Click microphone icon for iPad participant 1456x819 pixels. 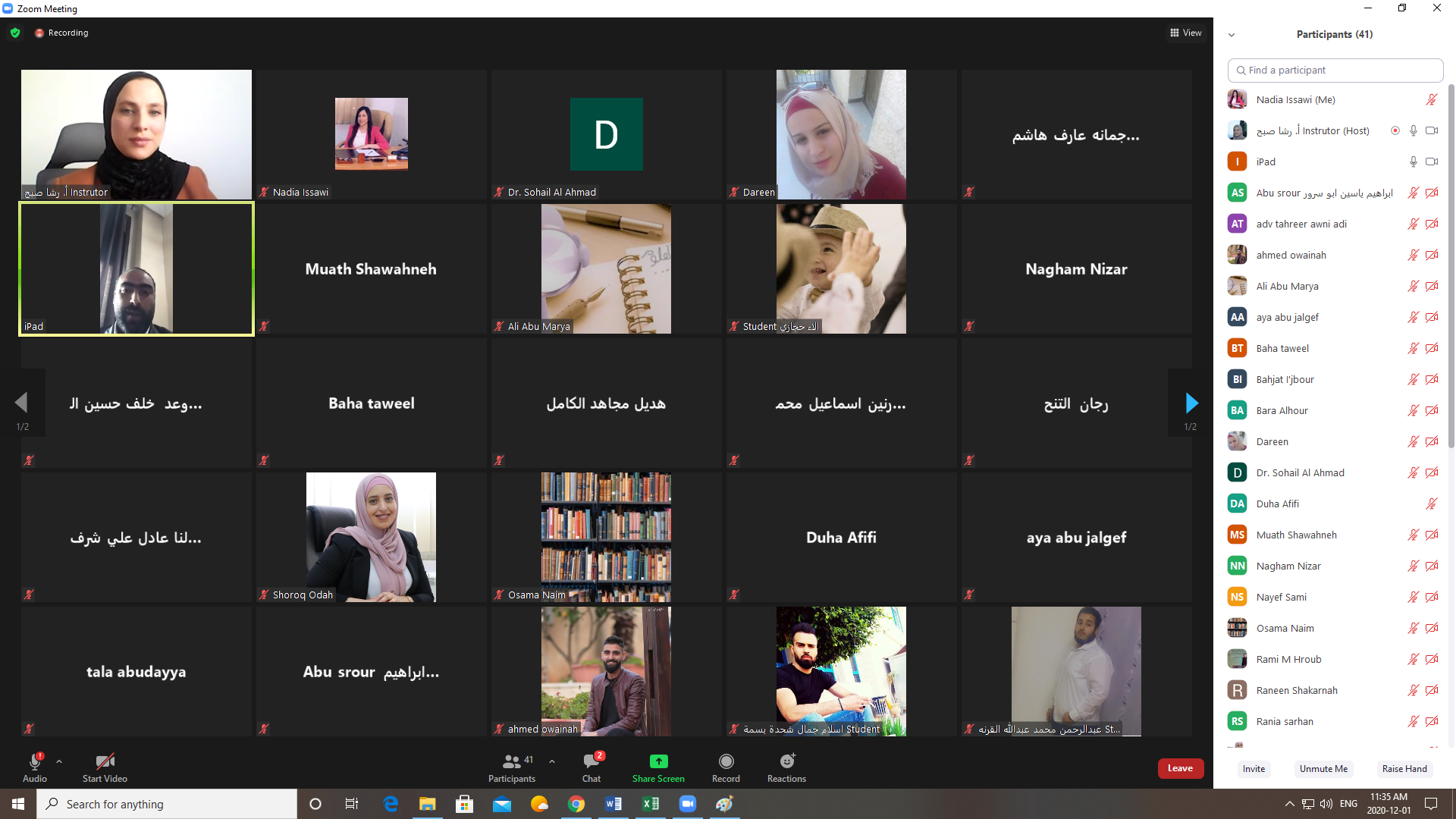1414,162
